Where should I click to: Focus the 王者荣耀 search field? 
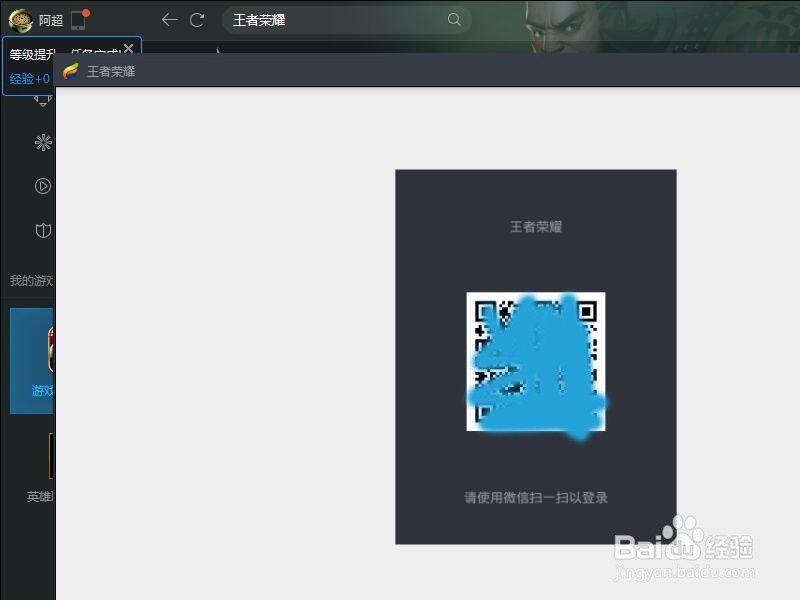click(346, 20)
